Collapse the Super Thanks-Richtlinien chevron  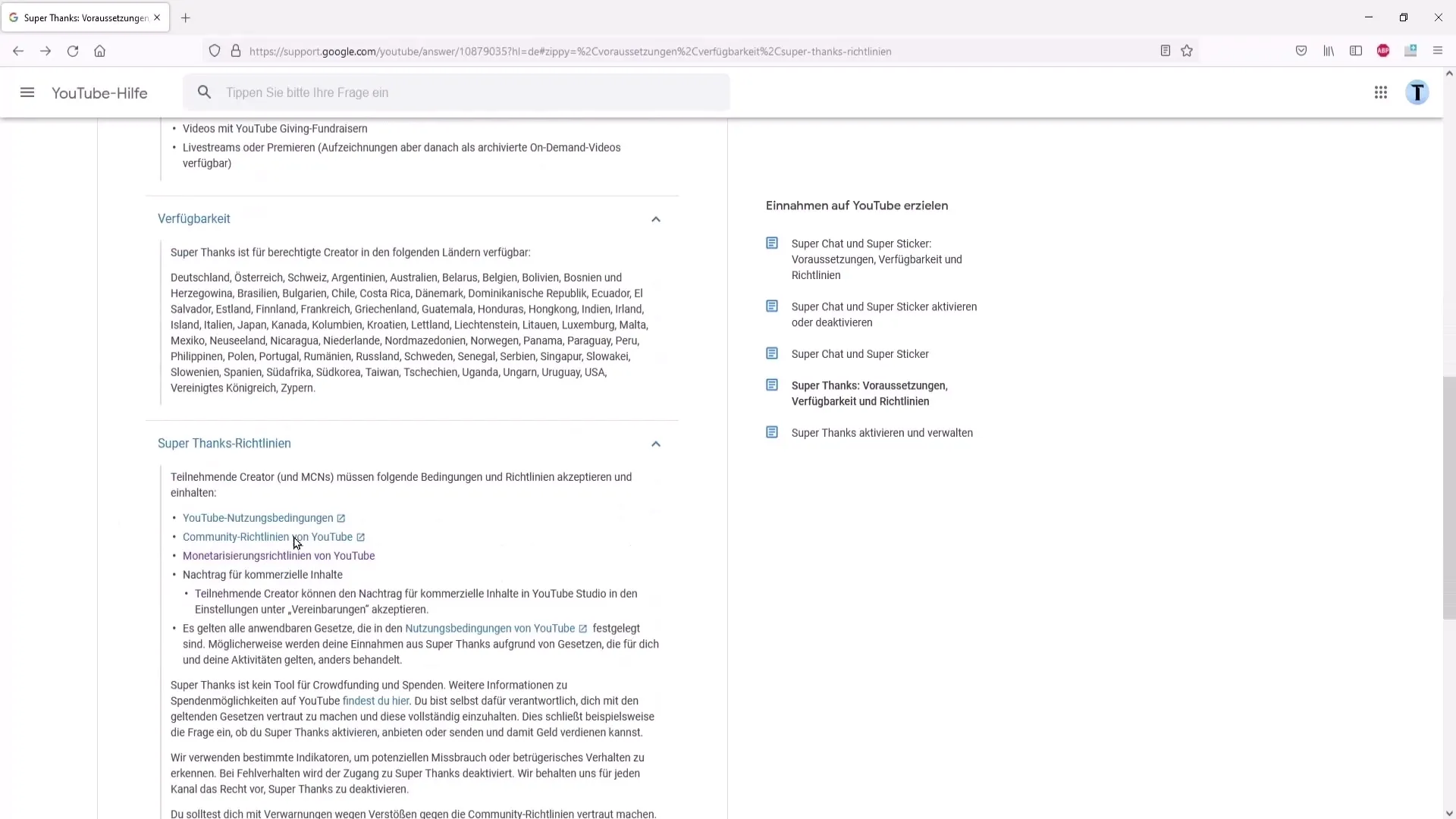click(x=656, y=444)
